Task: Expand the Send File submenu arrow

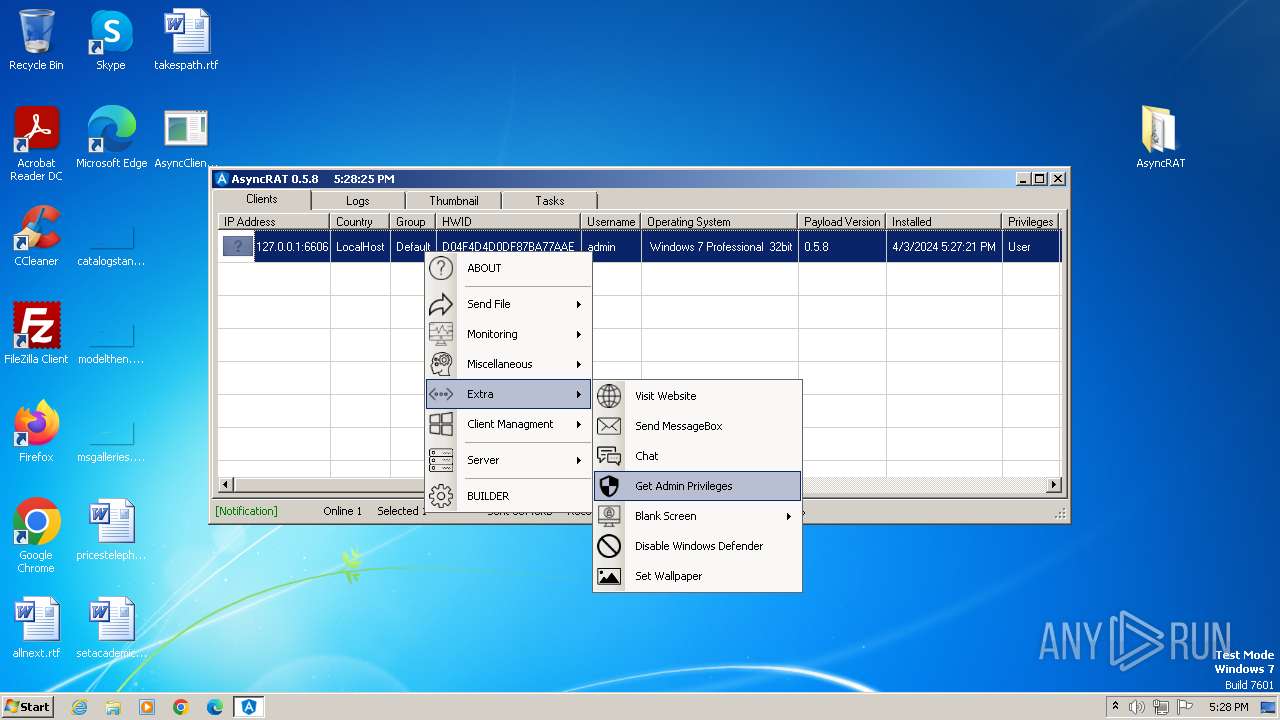Action: click(x=579, y=304)
